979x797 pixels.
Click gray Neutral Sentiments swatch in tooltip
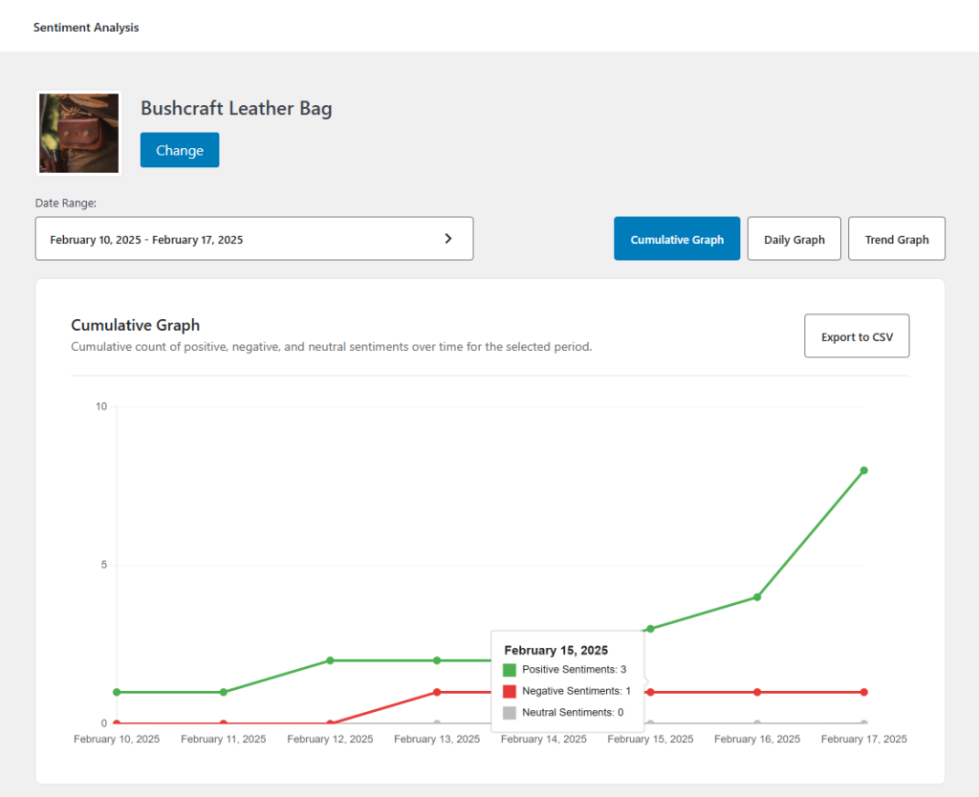tap(510, 713)
